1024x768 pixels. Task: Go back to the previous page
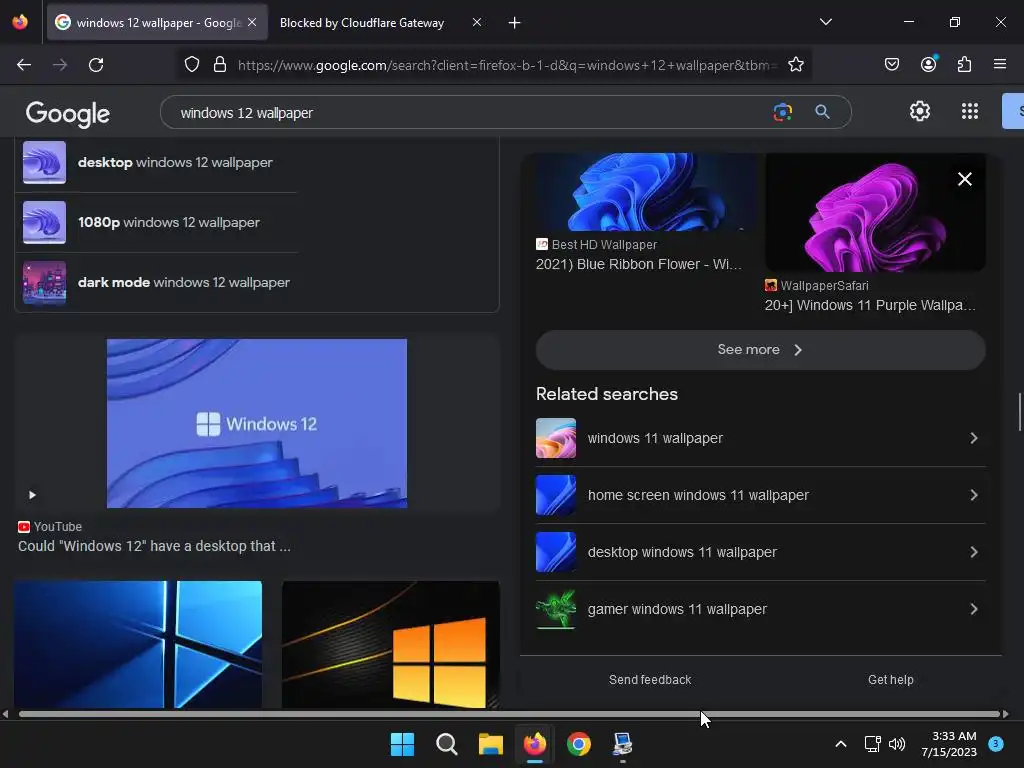(x=24, y=65)
